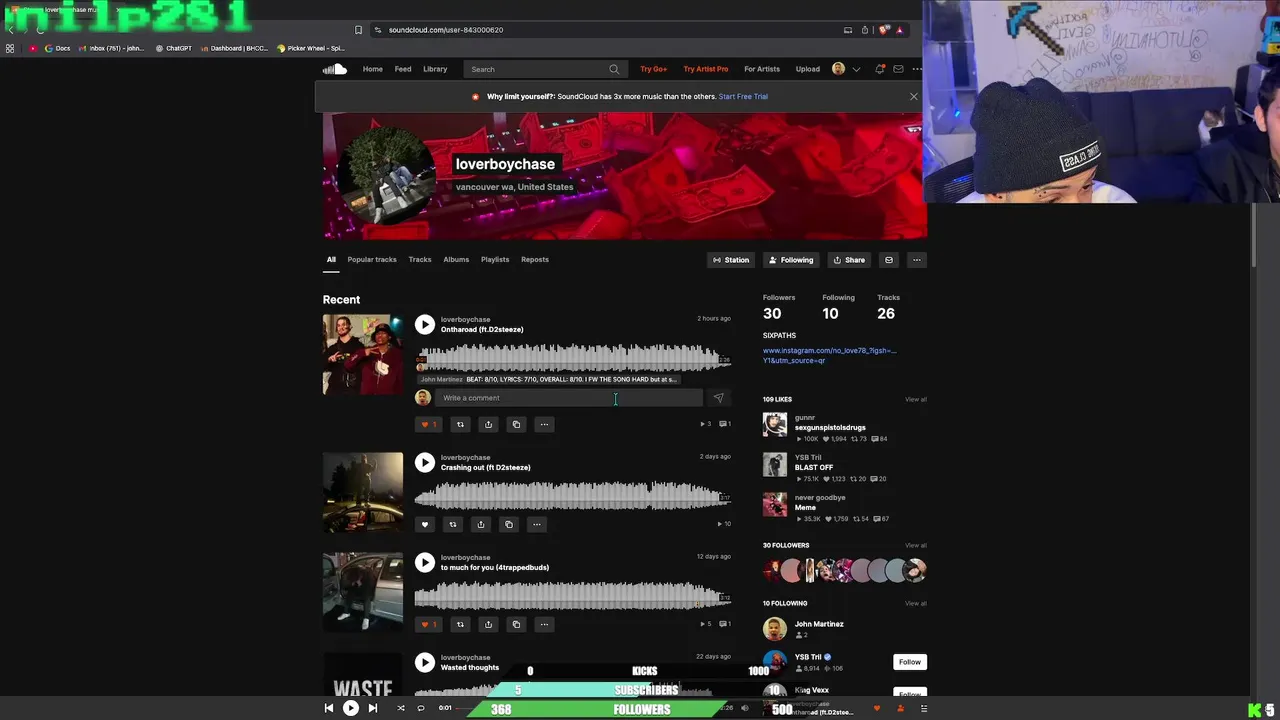Bookmark the page in address bar
Viewport: 1280px width, 720px height.
pyautogui.click(x=358, y=30)
